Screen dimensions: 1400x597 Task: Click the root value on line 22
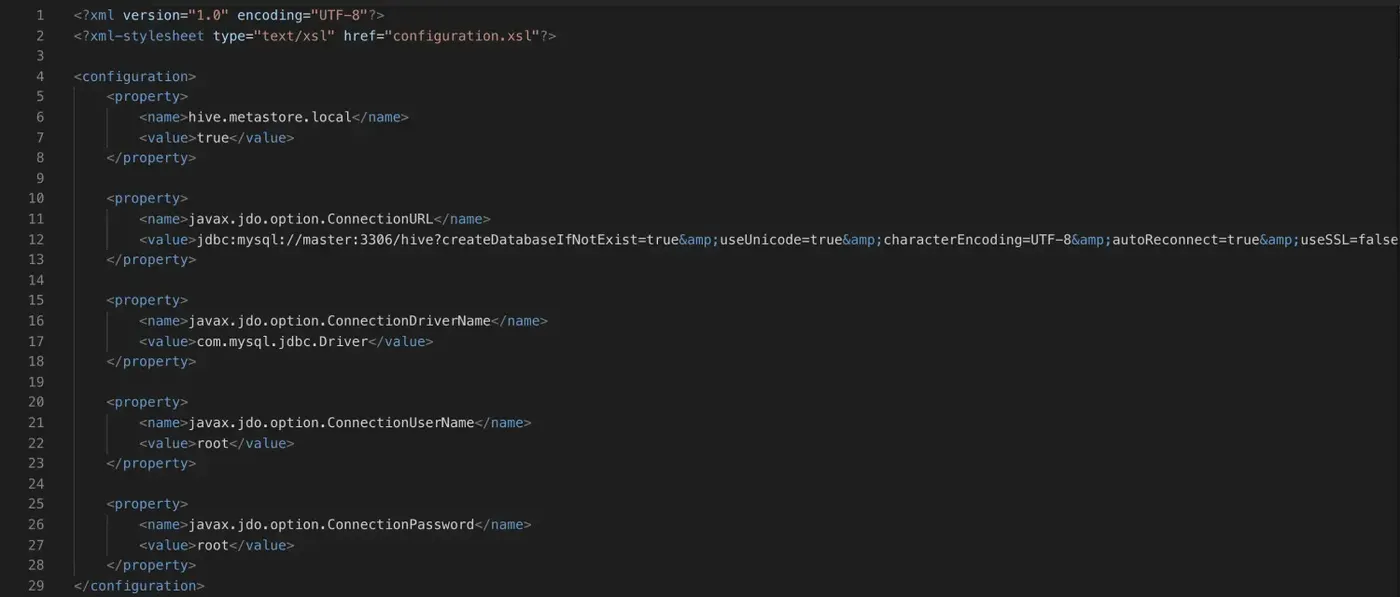tap(213, 443)
